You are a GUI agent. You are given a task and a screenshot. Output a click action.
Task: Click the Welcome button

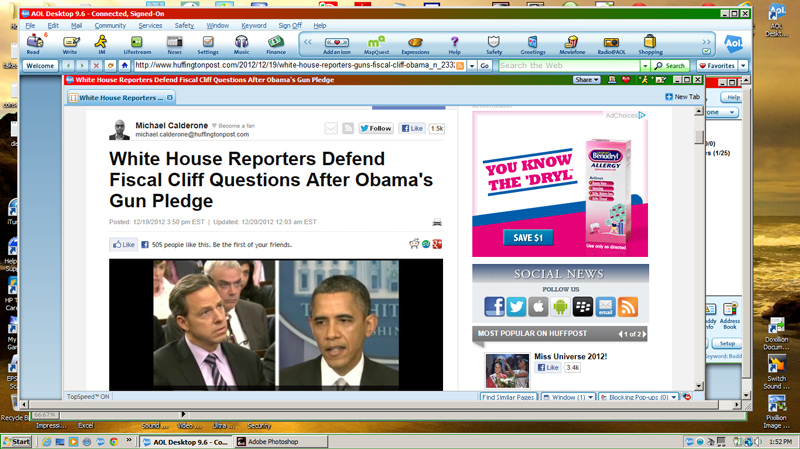(x=40, y=66)
